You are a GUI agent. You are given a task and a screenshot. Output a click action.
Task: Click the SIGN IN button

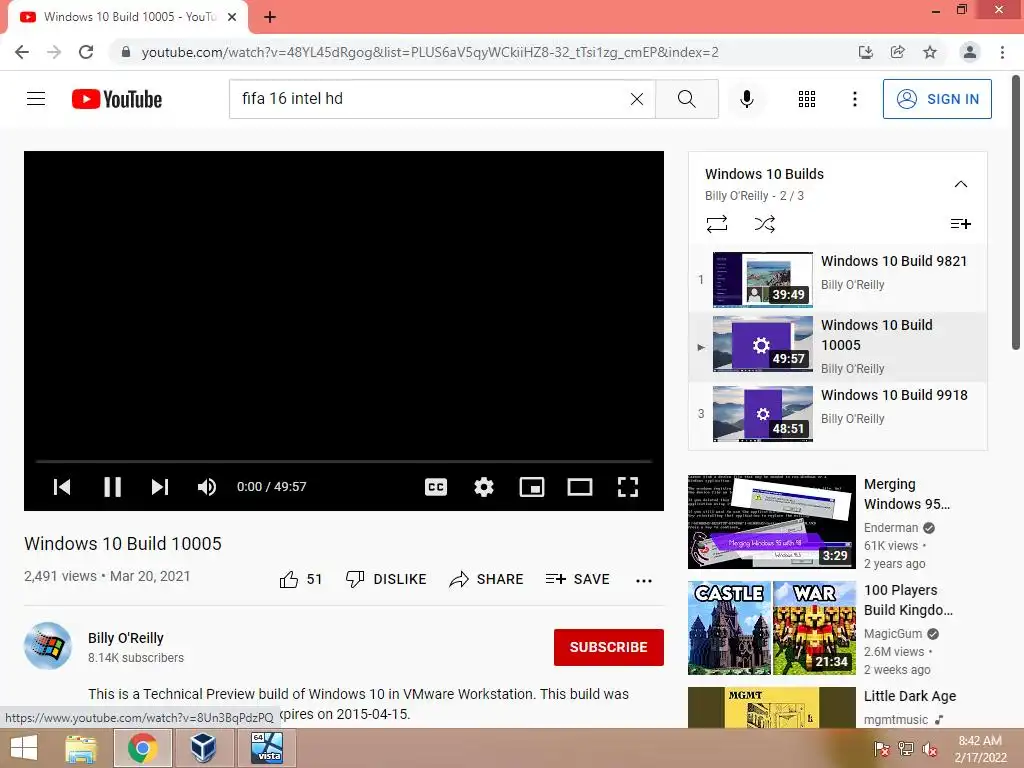pos(937,99)
